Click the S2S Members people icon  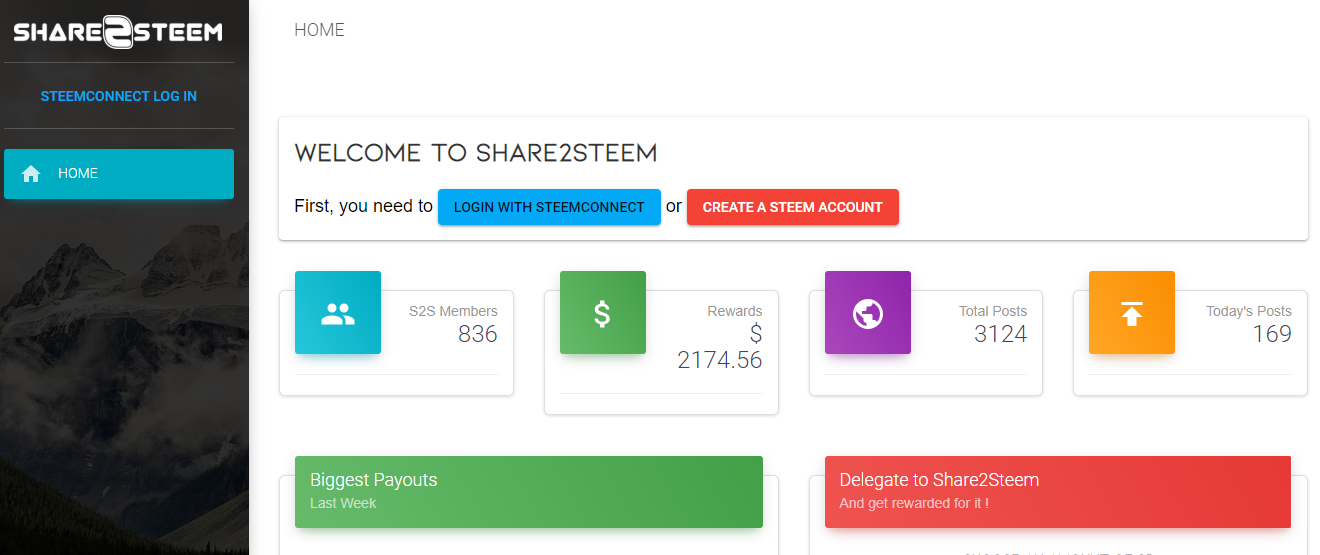click(338, 313)
